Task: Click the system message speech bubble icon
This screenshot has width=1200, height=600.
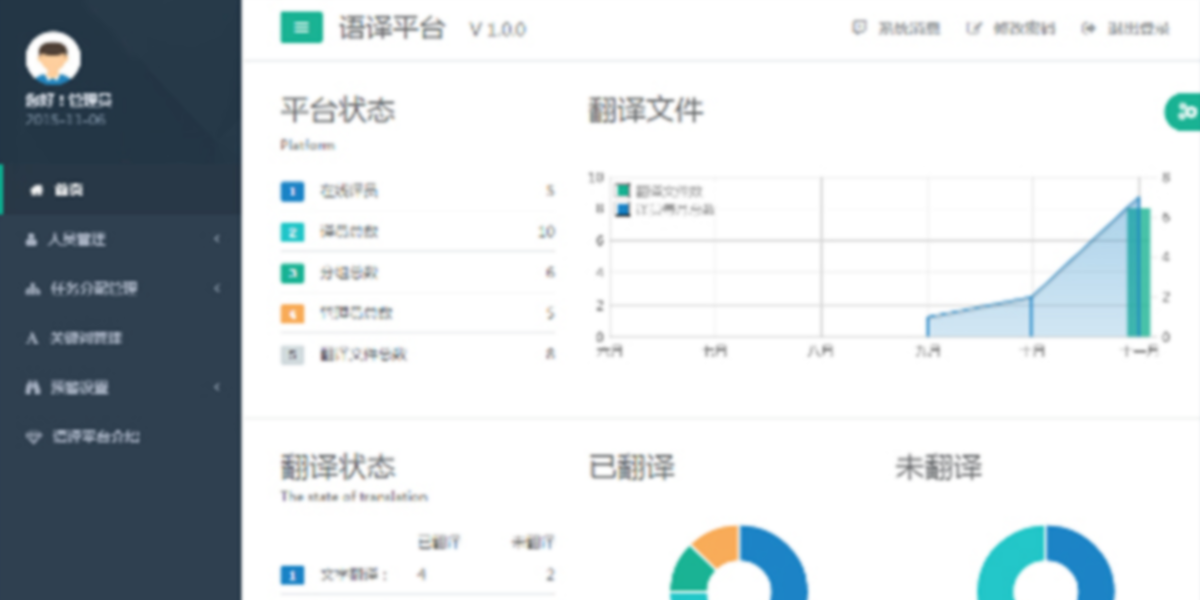Action: [859, 28]
